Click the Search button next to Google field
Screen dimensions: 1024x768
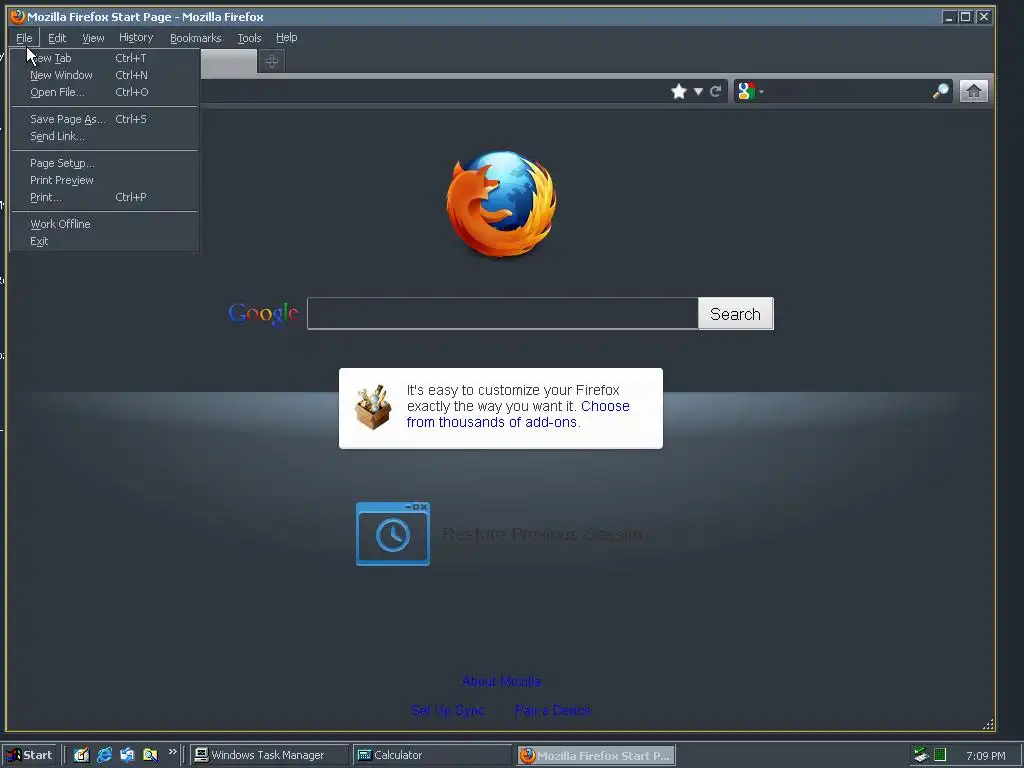[x=735, y=313]
